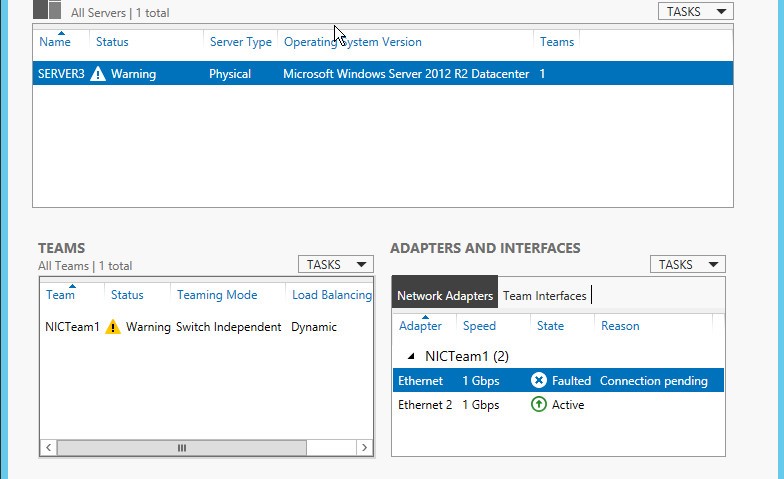The width and height of the screenshot is (784, 479).
Task: Open the Adapters and Interfaces TASKS dropdown
Action: 687,265
